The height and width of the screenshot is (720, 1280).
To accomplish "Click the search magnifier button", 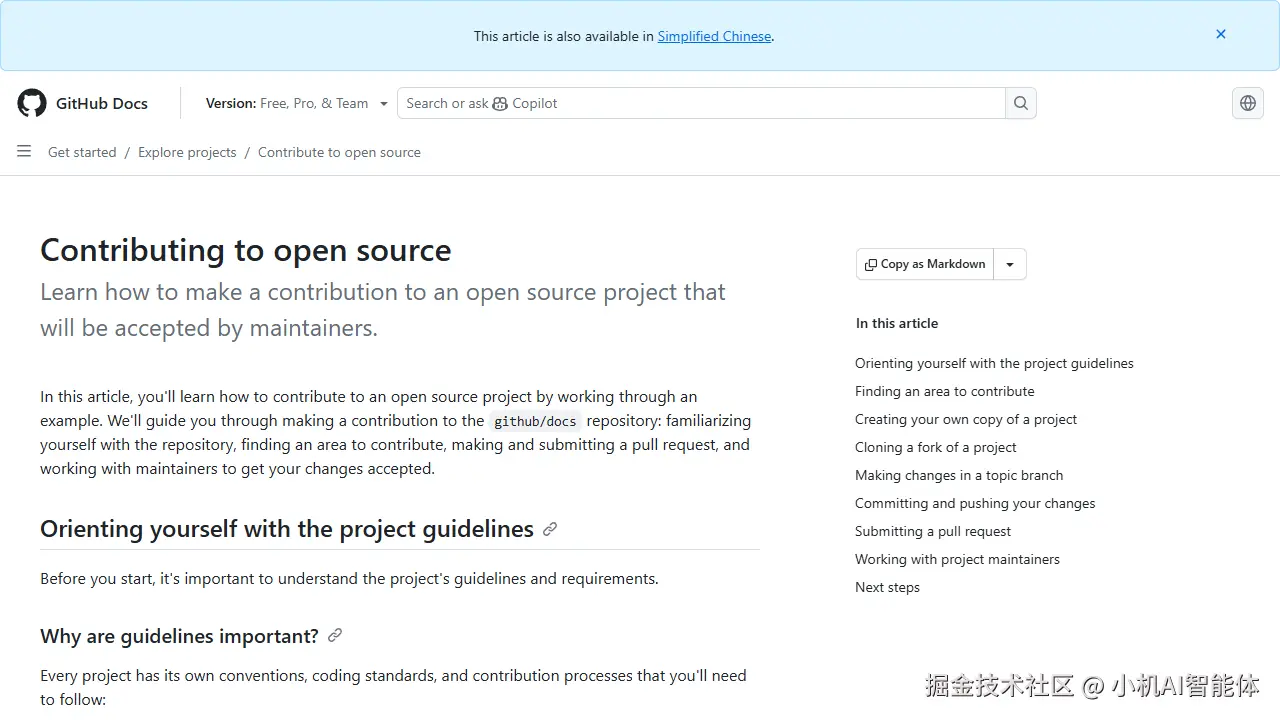I will (1020, 103).
